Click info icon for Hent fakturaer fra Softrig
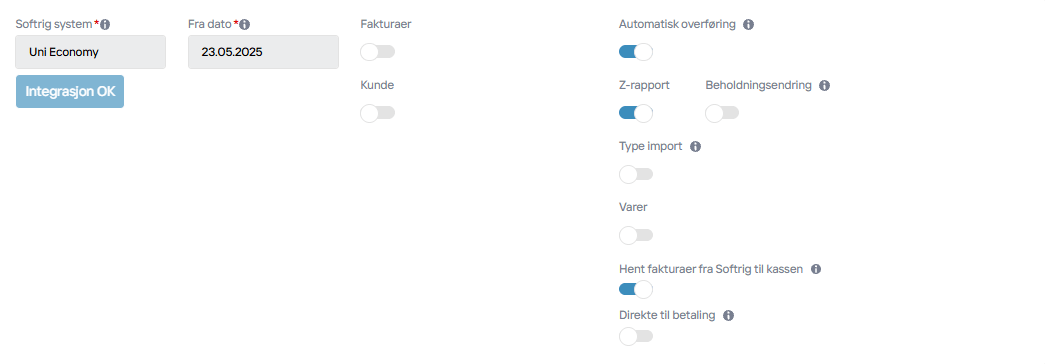Screen dimensions: 1045x364 [816, 269]
